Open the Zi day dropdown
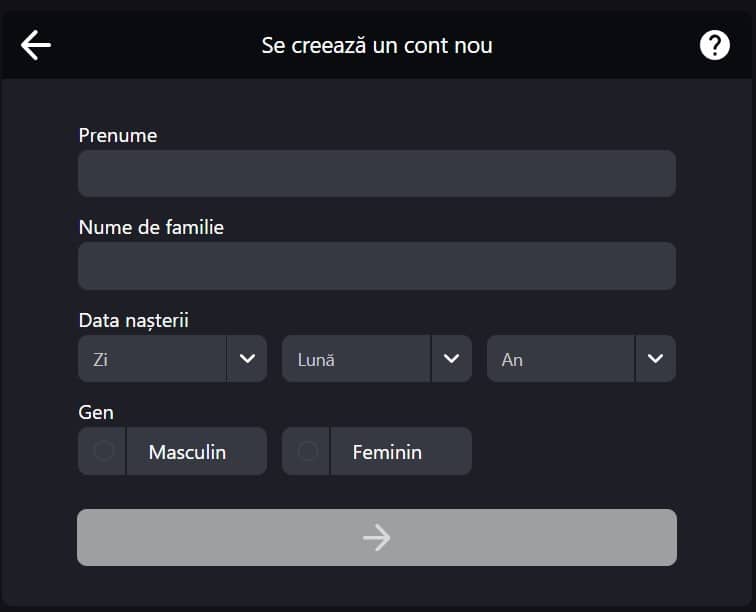The height and width of the screenshot is (612, 756). [173, 359]
